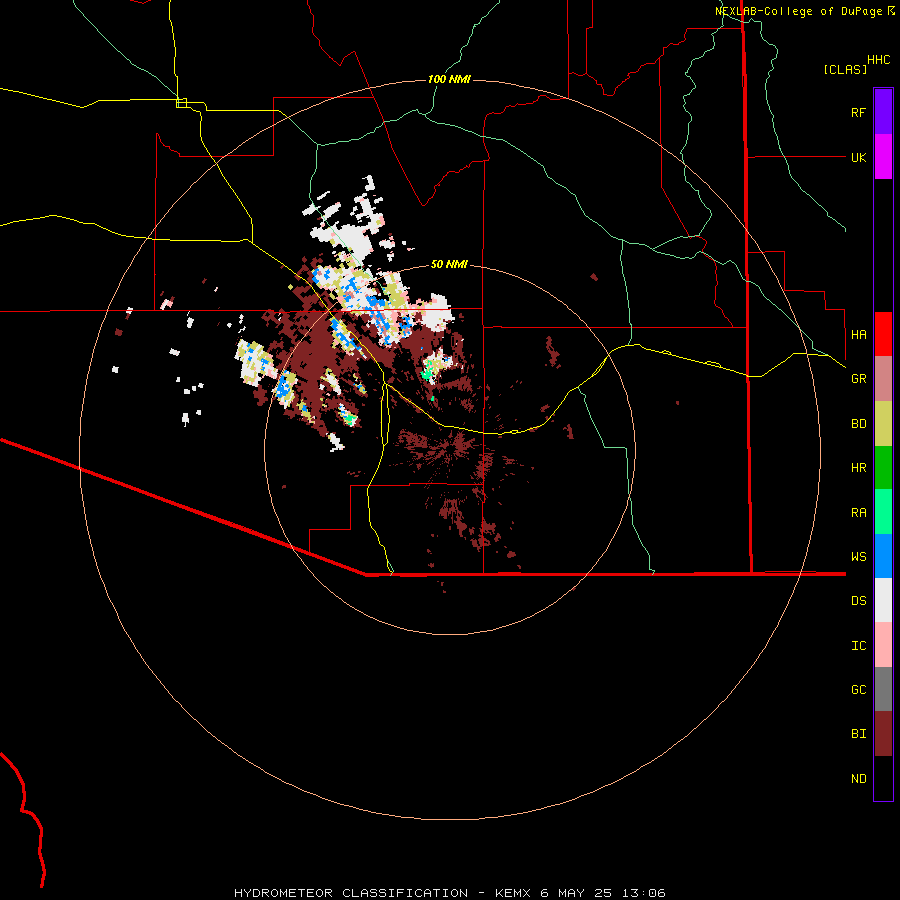Click the 50 NMI range ring label
The width and height of the screenshot is (900, 900).
[449, 264]
